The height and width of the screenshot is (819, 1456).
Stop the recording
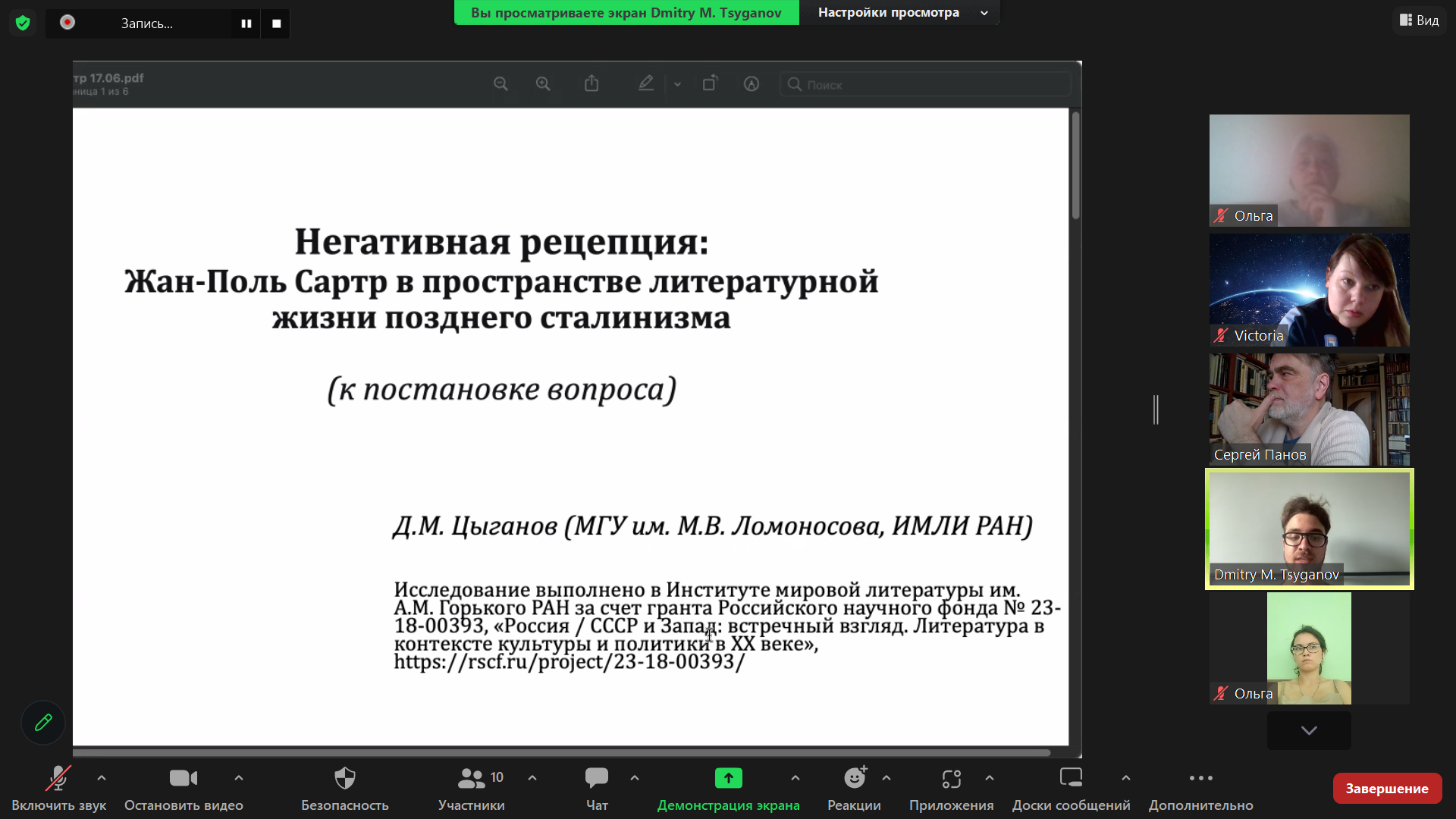pyautogui.click(x=276, y=24)
